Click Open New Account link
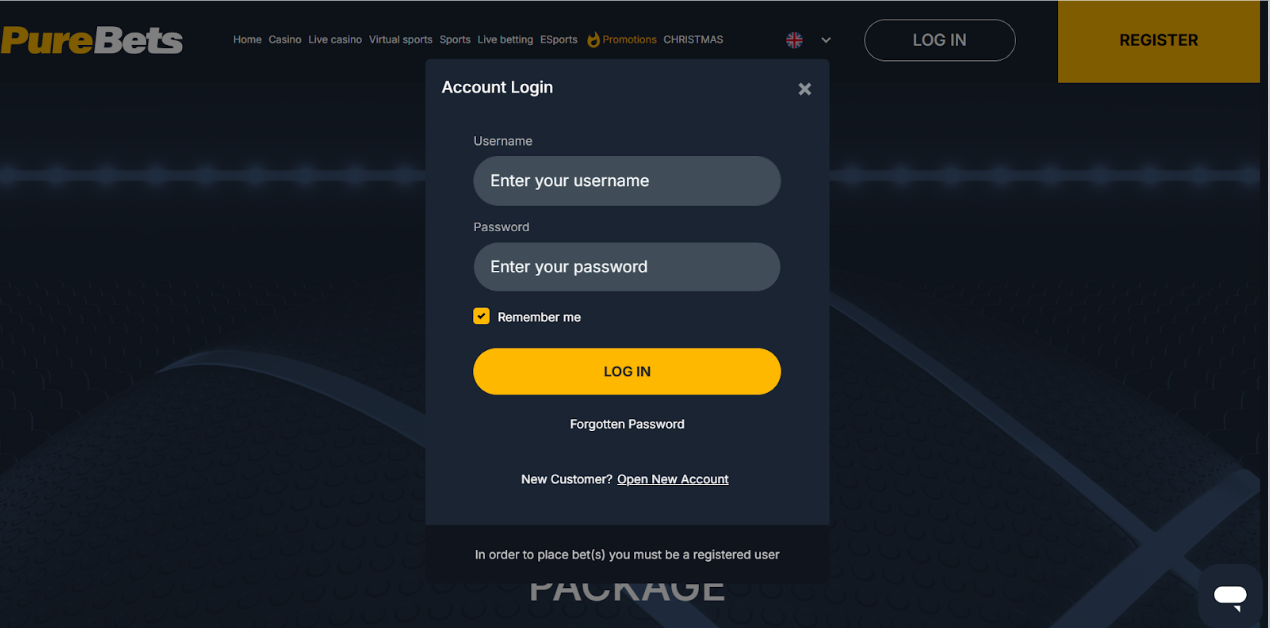1270x628 pixels. click(672, 479)
